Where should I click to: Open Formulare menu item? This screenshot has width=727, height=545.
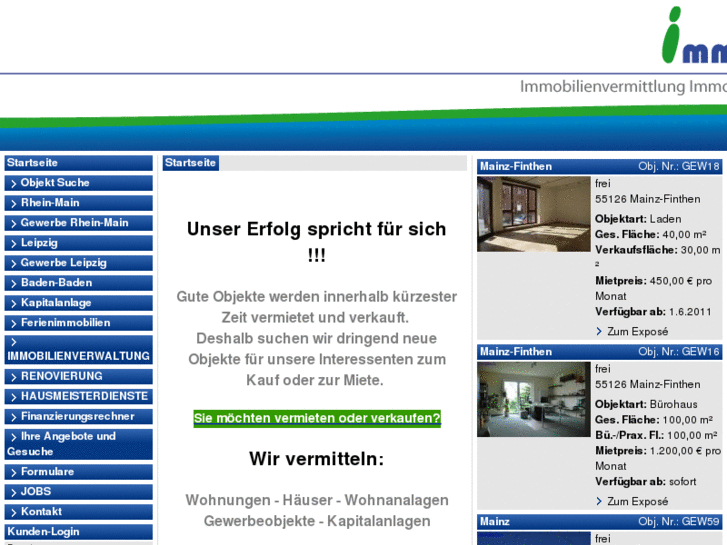[78, 472]
